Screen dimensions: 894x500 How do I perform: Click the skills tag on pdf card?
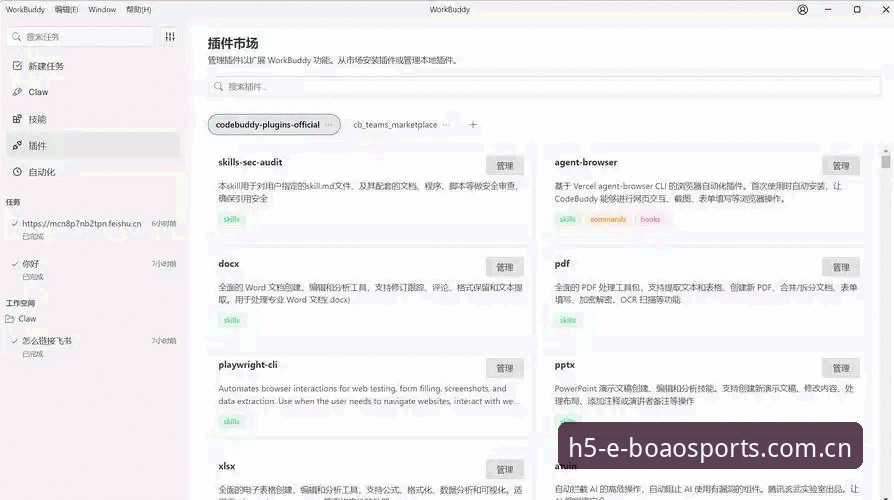[568, 320]
